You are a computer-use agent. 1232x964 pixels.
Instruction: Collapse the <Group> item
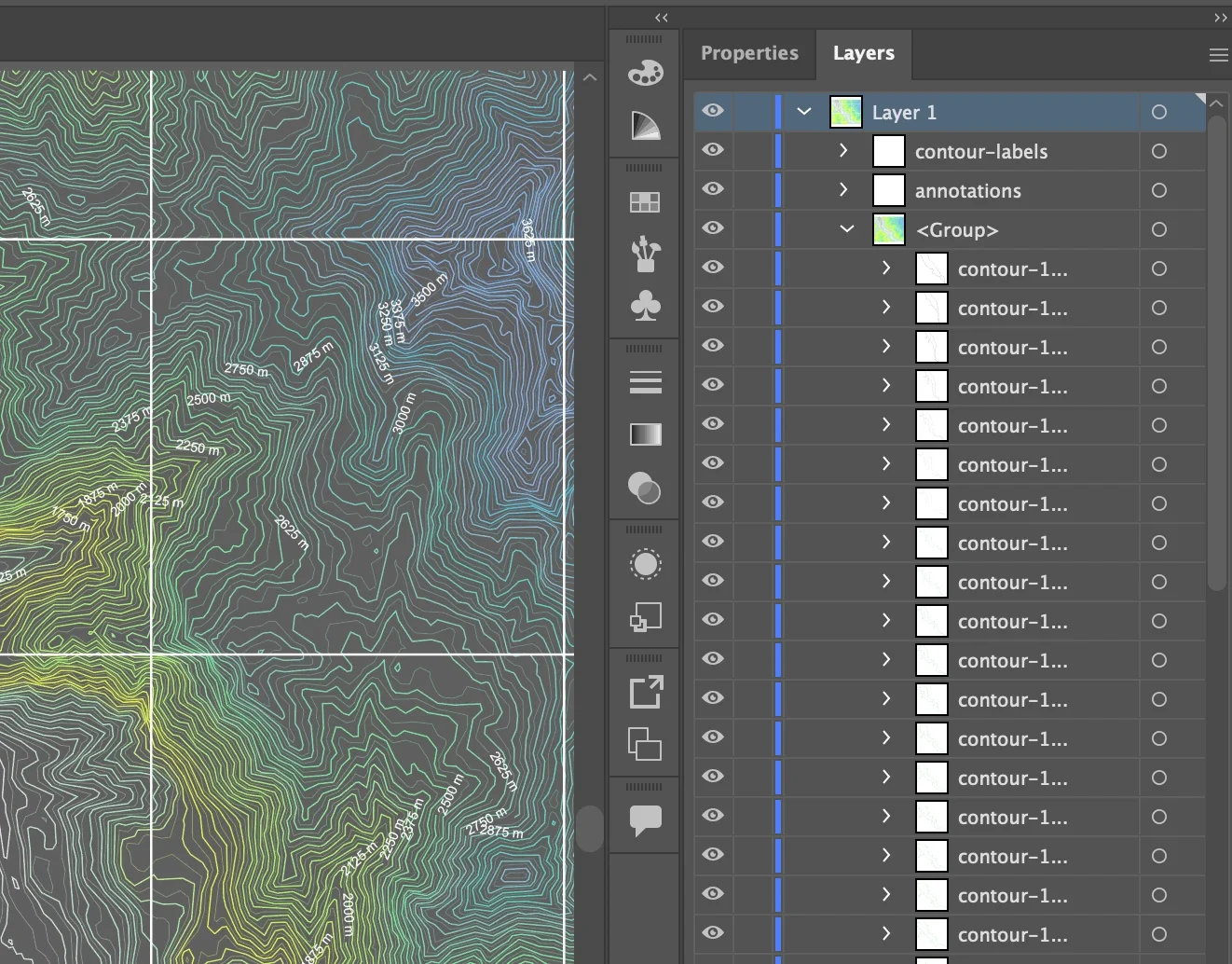pos(847,229)
